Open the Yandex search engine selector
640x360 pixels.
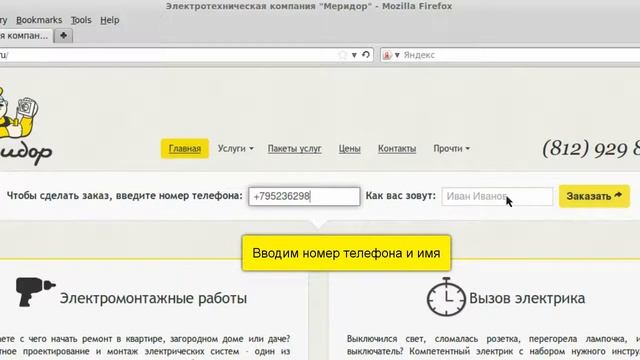(x=391, y=55)
